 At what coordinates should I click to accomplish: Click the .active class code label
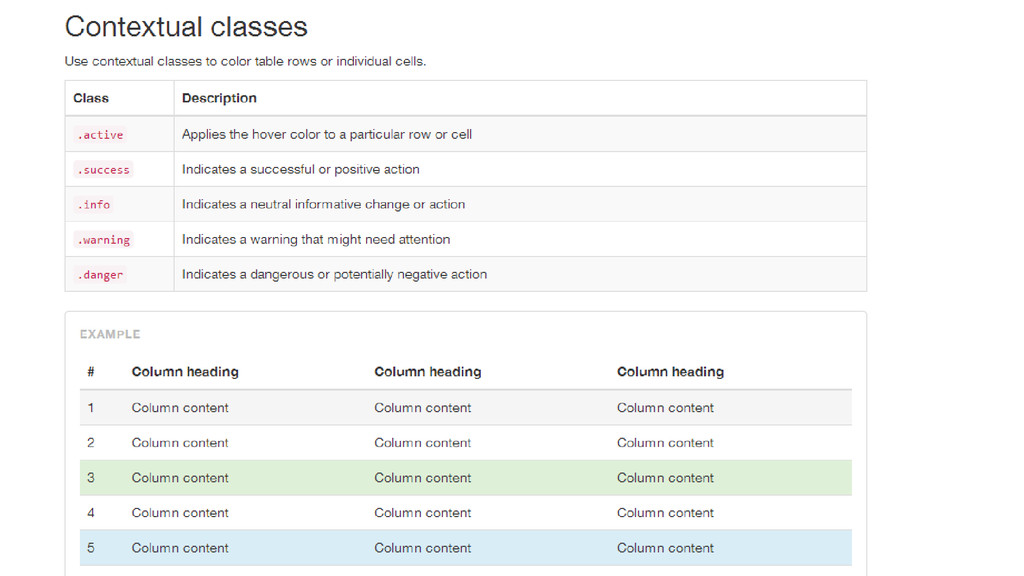(100, 135)
